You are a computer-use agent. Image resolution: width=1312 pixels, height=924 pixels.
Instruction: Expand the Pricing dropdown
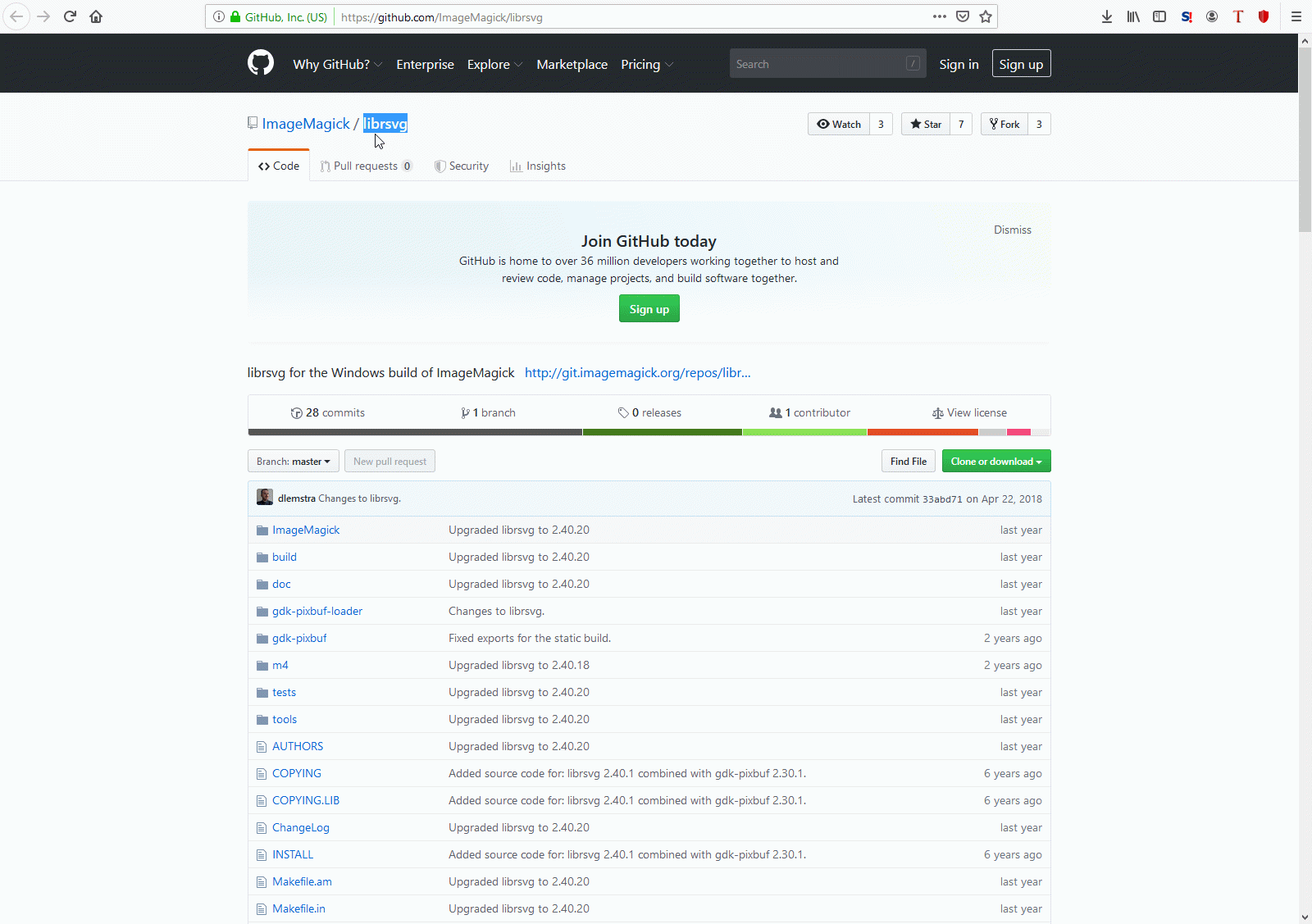coord(647,64)
